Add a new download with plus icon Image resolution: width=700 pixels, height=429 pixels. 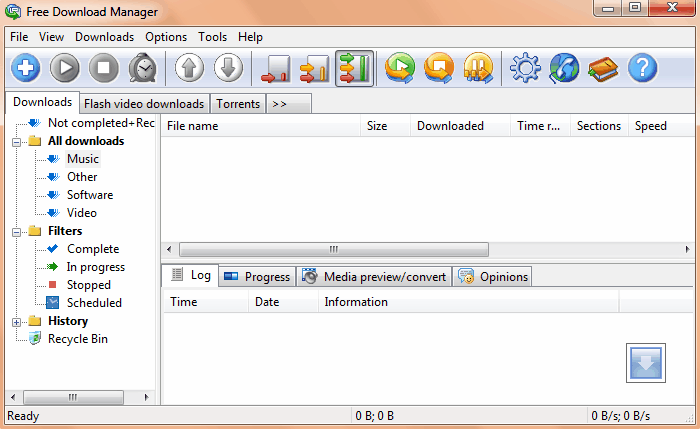(x=25, y=68)
